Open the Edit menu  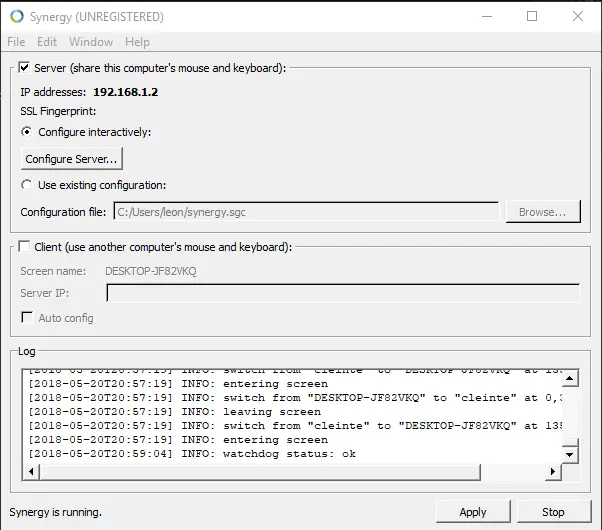coord(47,42)
